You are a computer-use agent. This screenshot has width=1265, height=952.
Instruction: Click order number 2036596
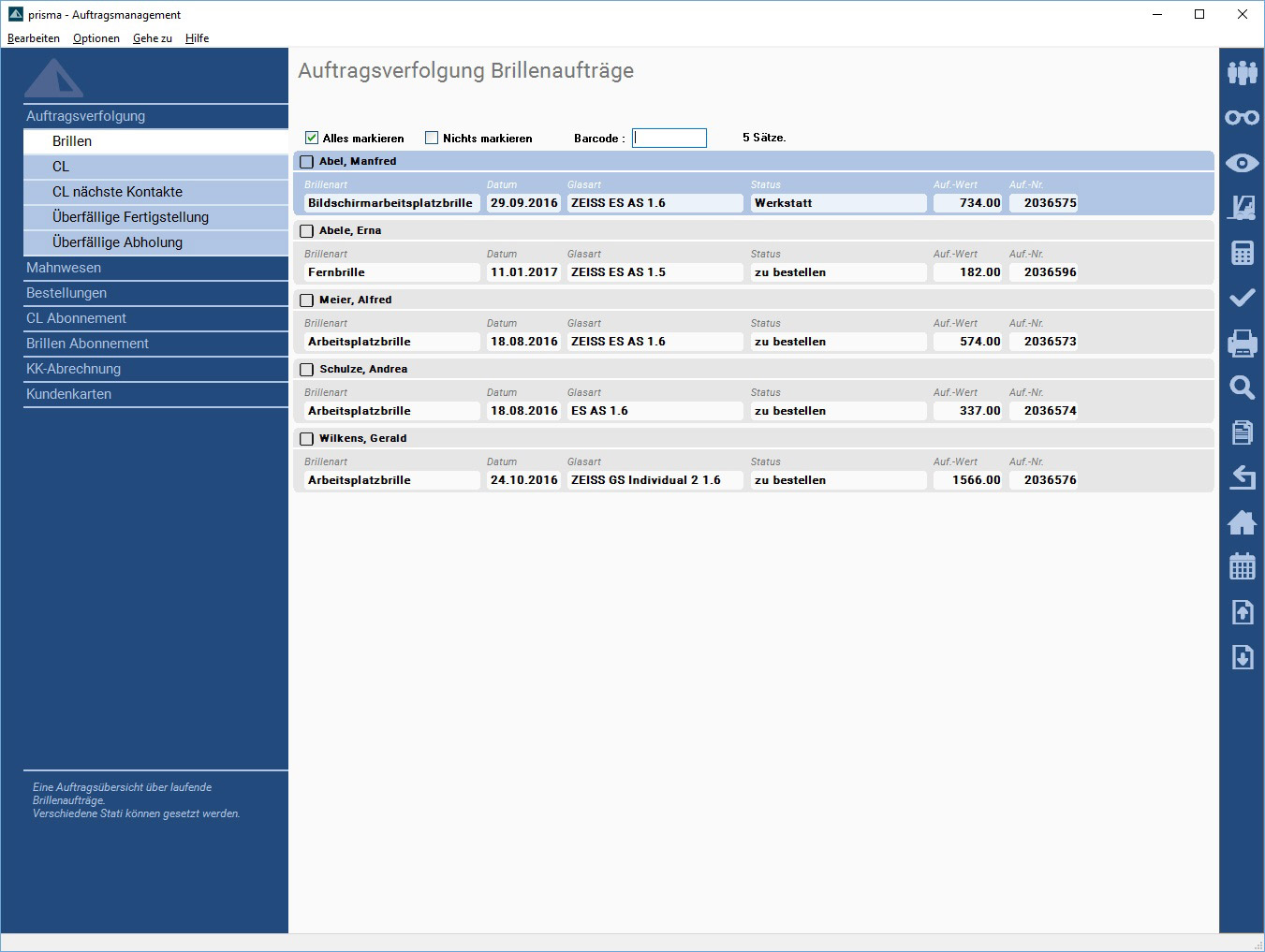pos(1043,272)
